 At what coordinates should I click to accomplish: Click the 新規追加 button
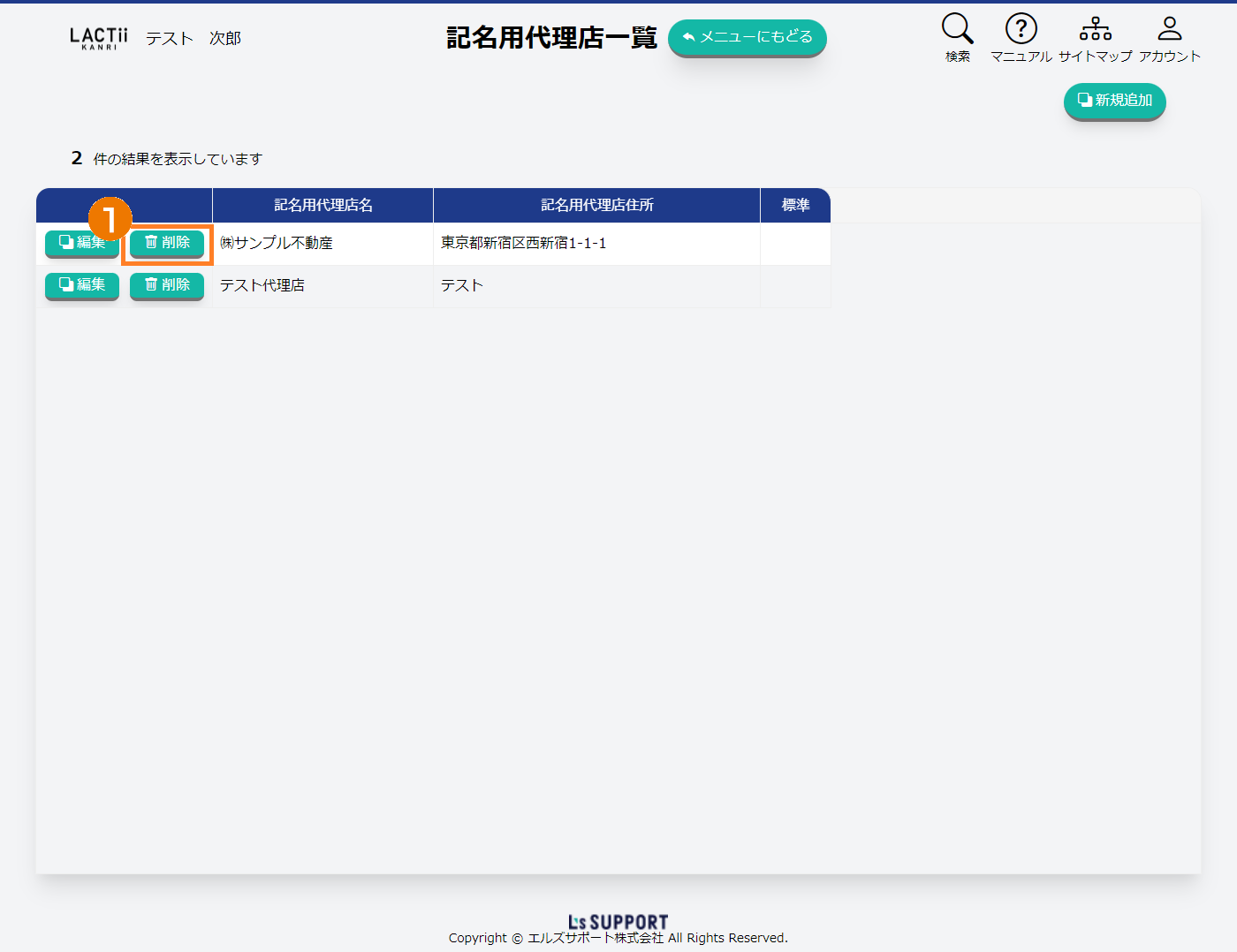coord(1114,101)
